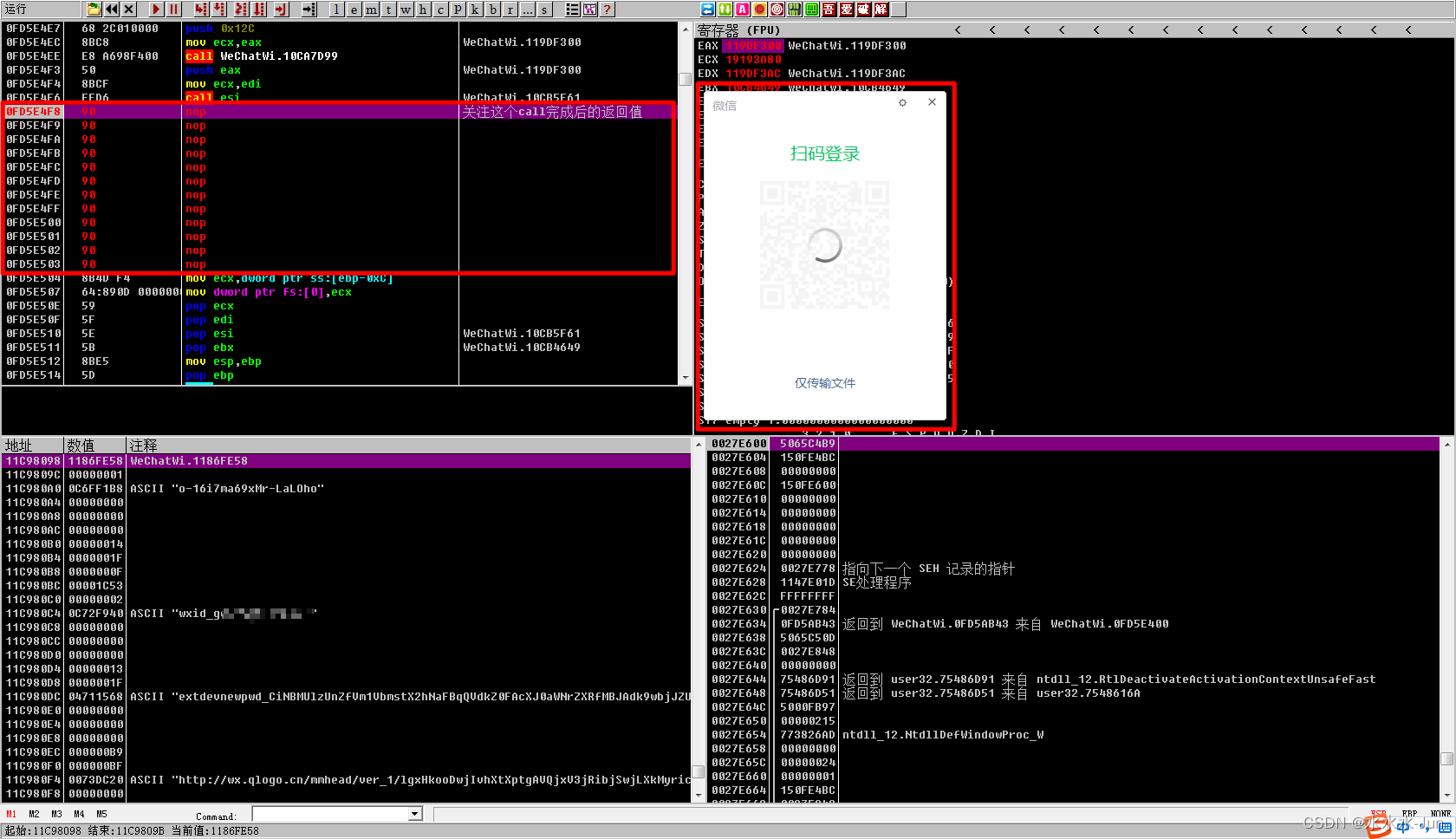Select the highlighted nop row 0FD5E4F8
This screenshot has width=1456, height=839.
pos(340,112)
